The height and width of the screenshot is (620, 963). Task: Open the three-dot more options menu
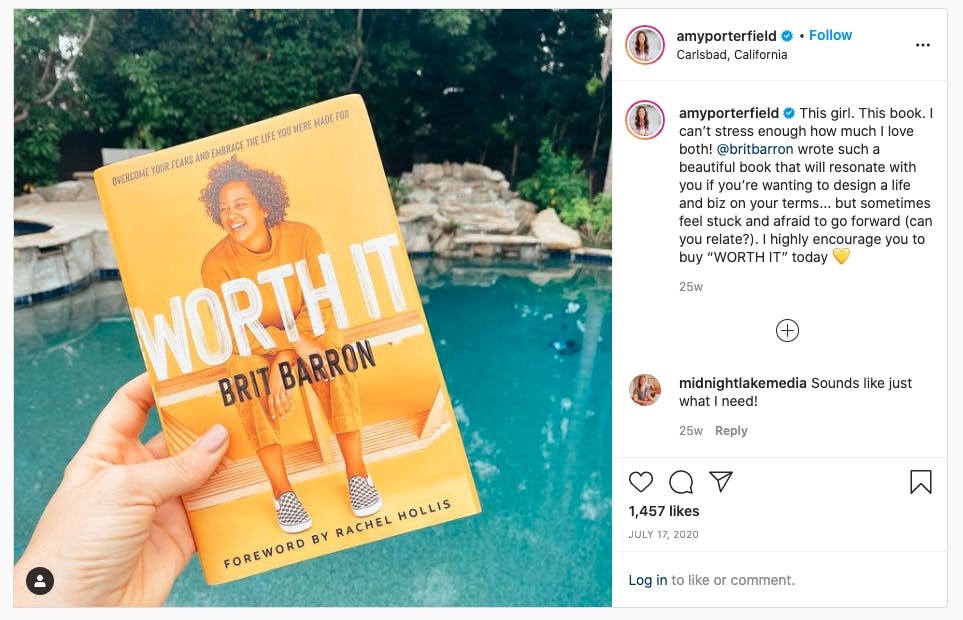pyautogui.click(x=922, y=45)
